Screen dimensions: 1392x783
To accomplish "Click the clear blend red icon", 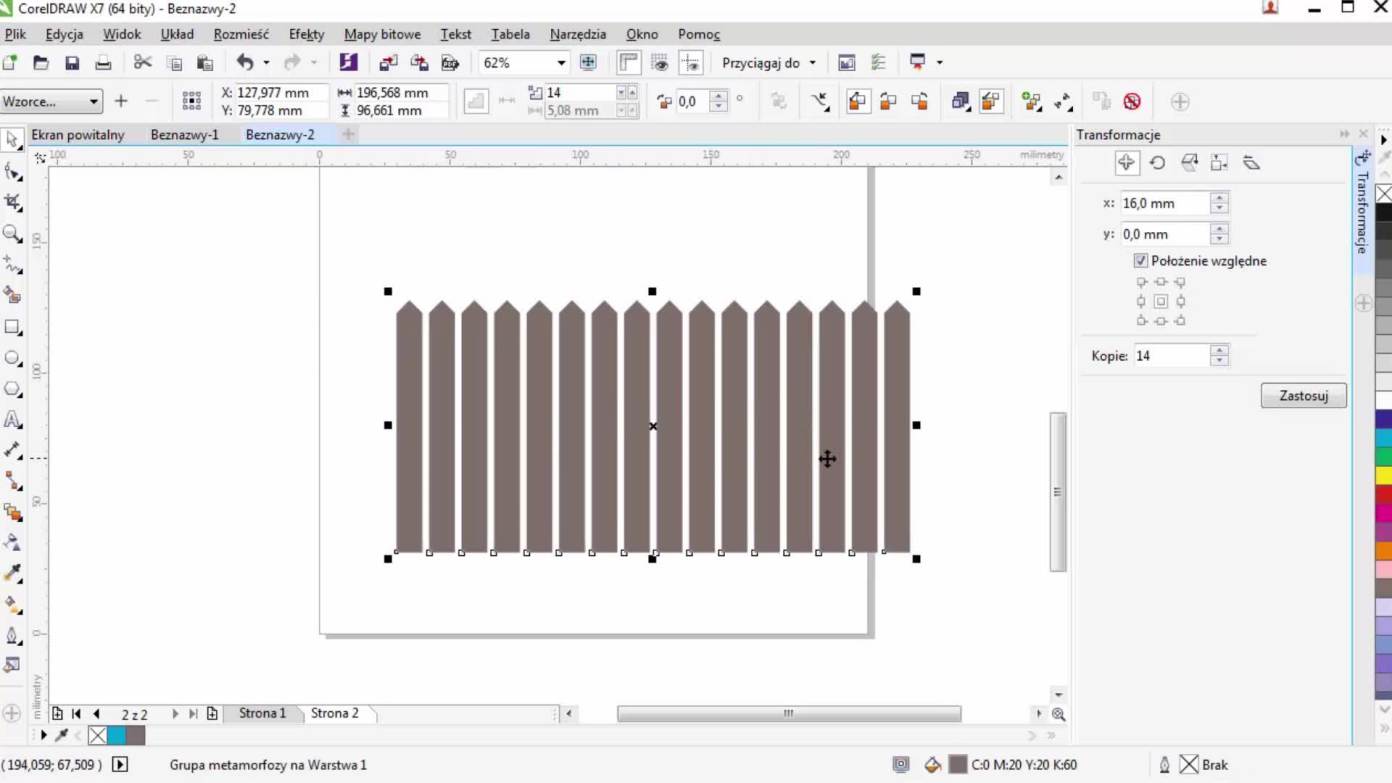I will (1132, 101).
